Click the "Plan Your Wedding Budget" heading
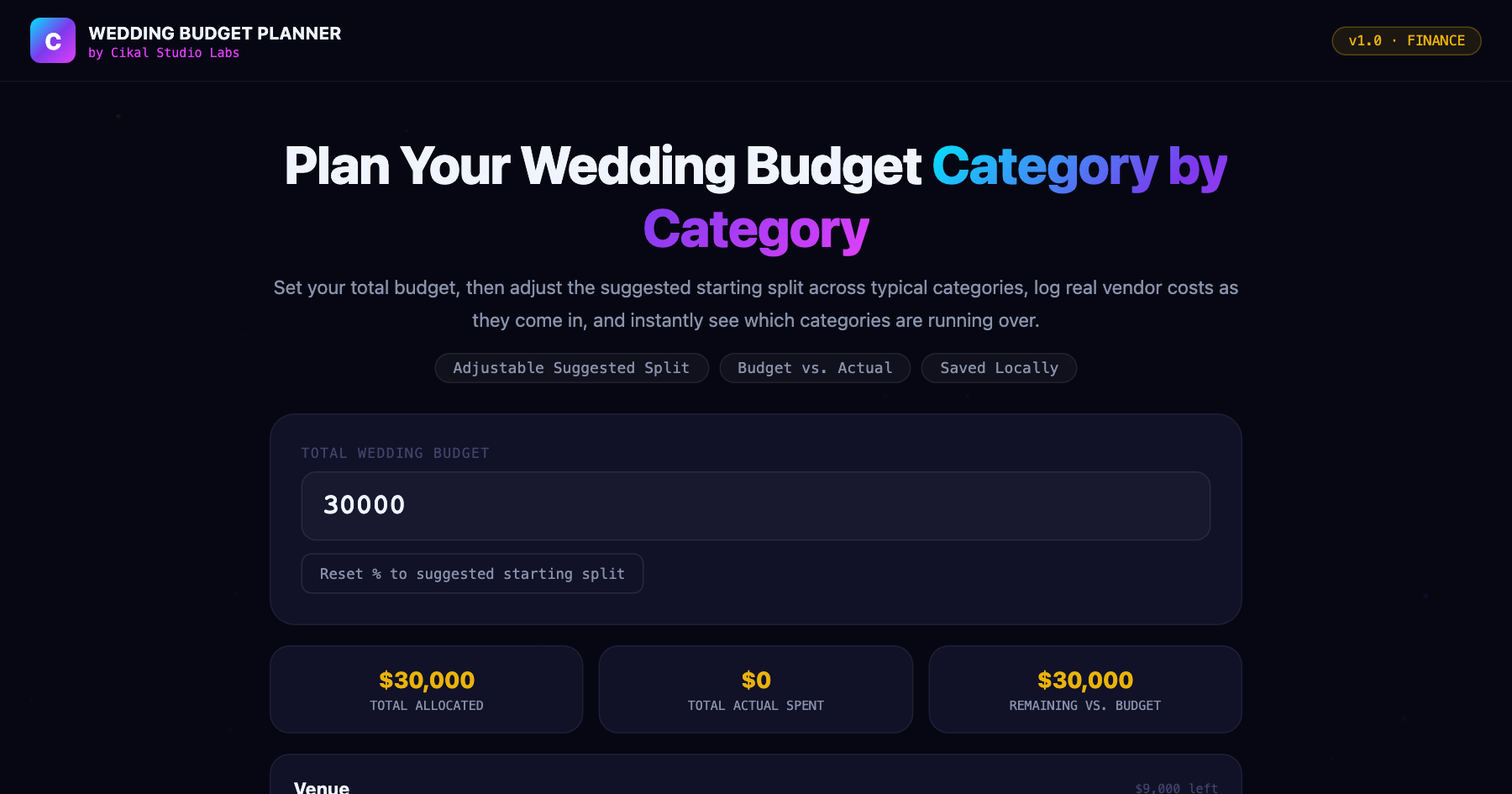1512x794 pixels. [603, 166]
